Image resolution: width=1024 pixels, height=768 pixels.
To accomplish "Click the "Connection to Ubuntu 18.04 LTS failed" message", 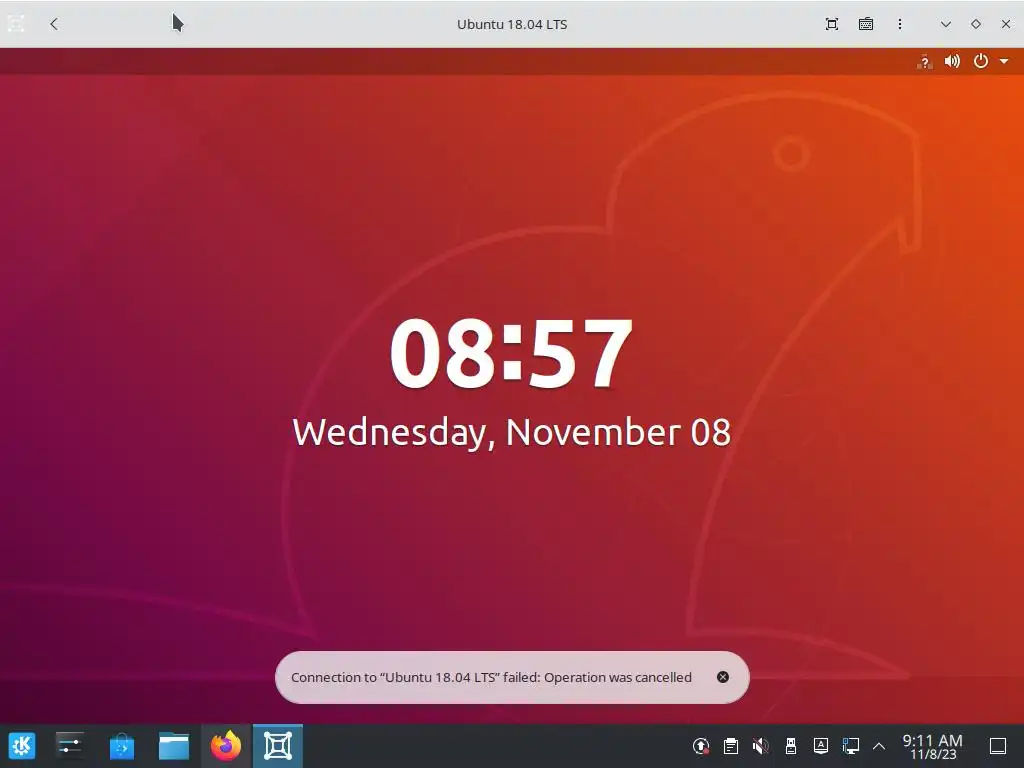I will click(x=491, y=677).
